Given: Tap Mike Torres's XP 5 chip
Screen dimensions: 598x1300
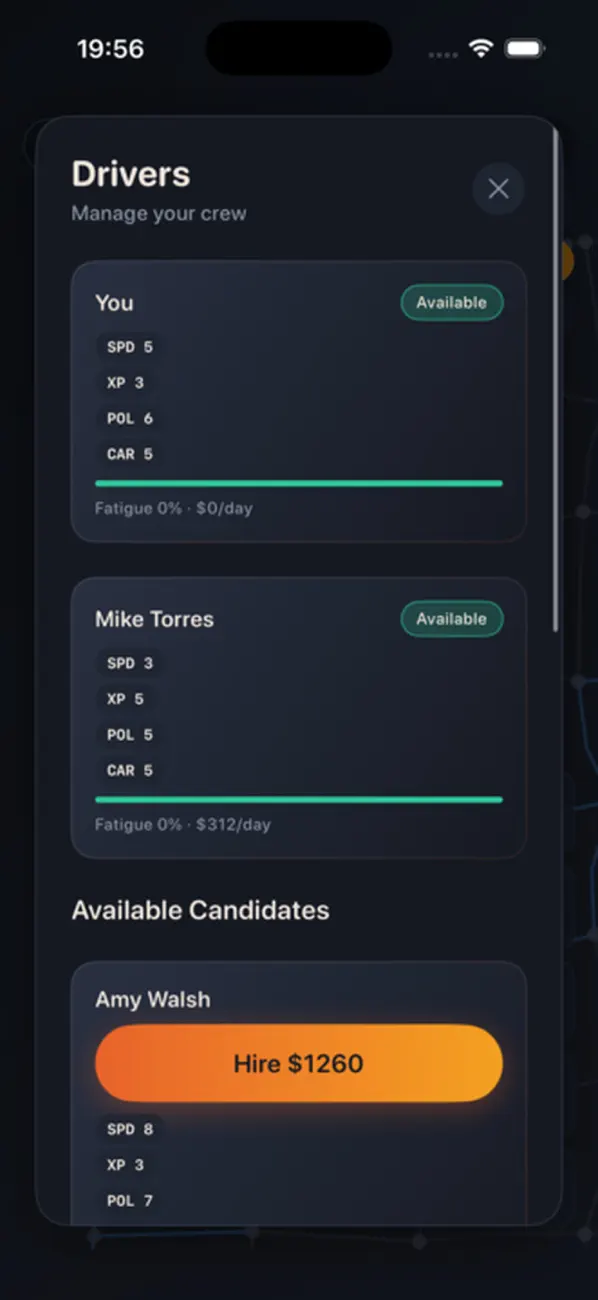Looking at the screenshot, I should point(125,699).
